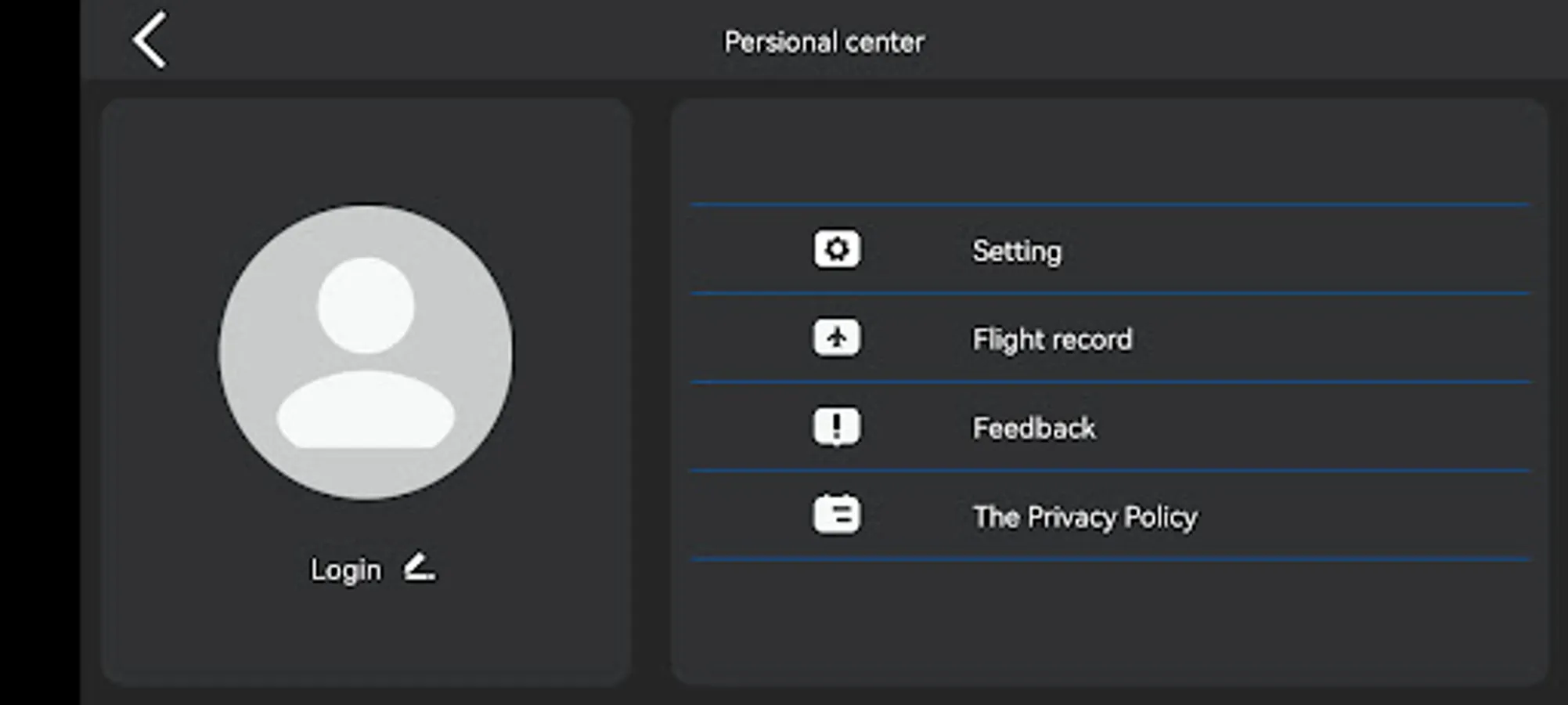Click the Setting gear icon
This screenshot has width=1568, height=705.
pos(837,250)
